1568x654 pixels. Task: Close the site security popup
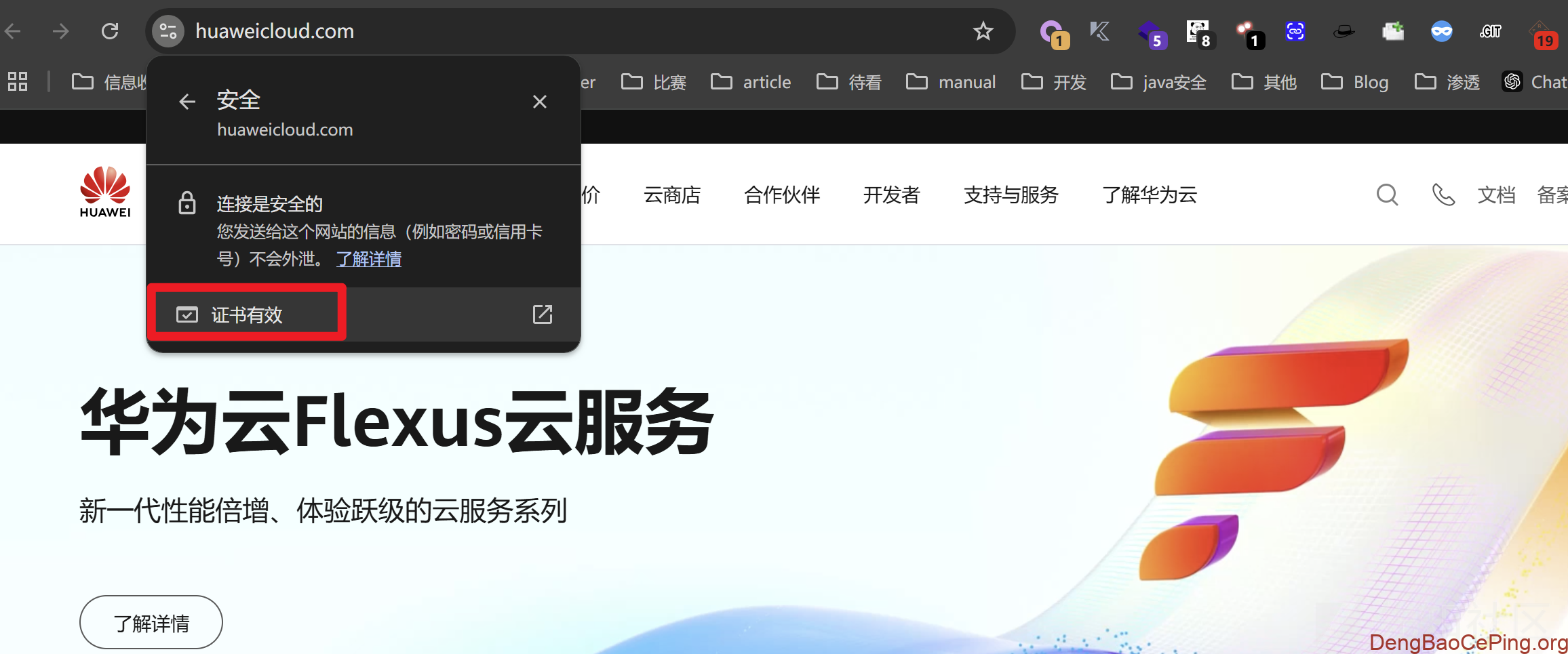(539, 101)
